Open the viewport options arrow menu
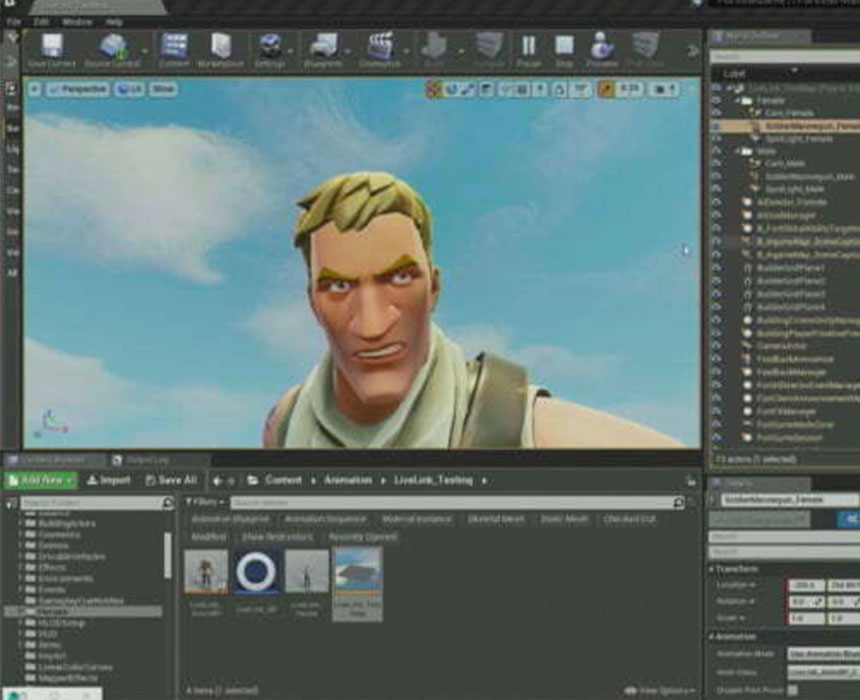860x700 pixels. [x=35, y=89]
